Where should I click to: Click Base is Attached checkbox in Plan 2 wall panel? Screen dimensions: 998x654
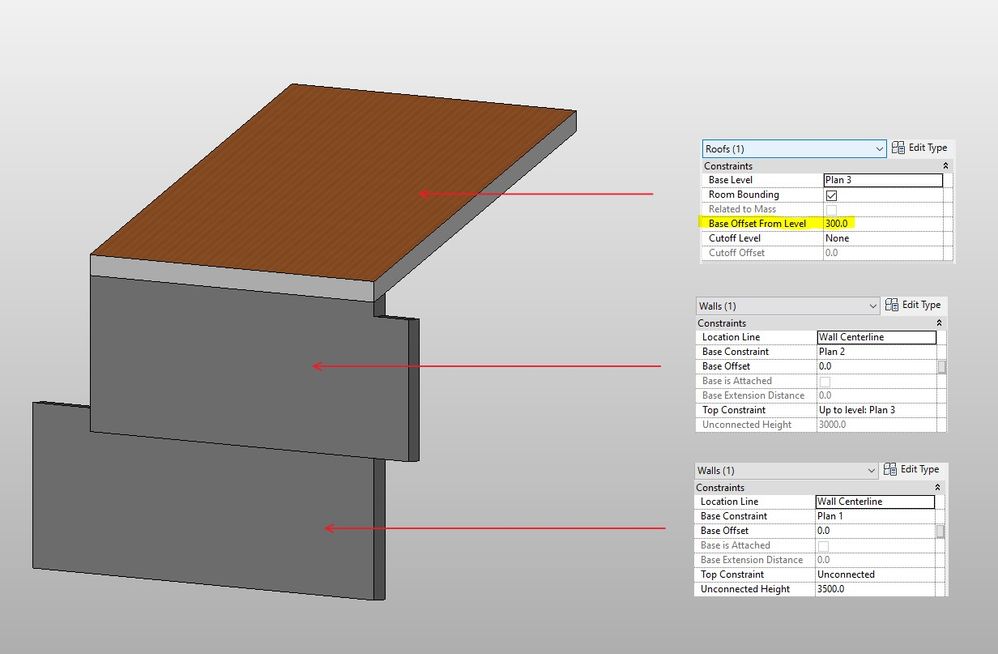tap(825, 381)
